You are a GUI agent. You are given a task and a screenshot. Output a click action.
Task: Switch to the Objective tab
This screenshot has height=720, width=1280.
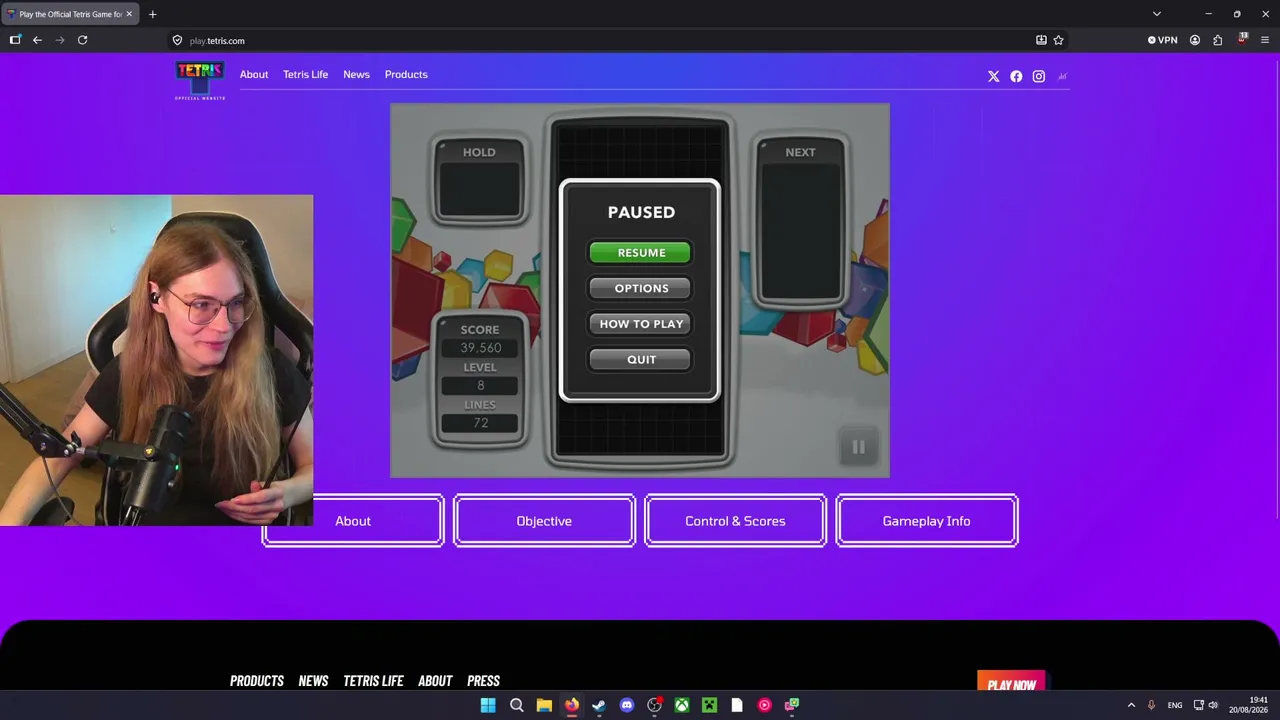[544, 521]
